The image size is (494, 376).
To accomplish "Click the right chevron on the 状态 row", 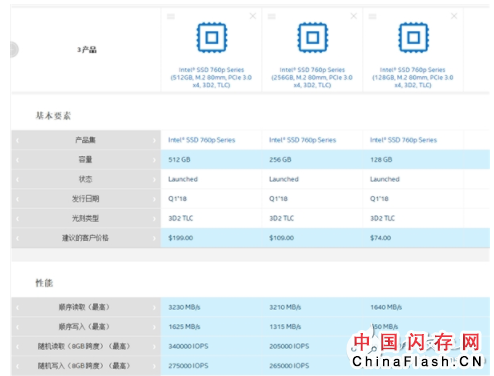I will tap(154, 179).
